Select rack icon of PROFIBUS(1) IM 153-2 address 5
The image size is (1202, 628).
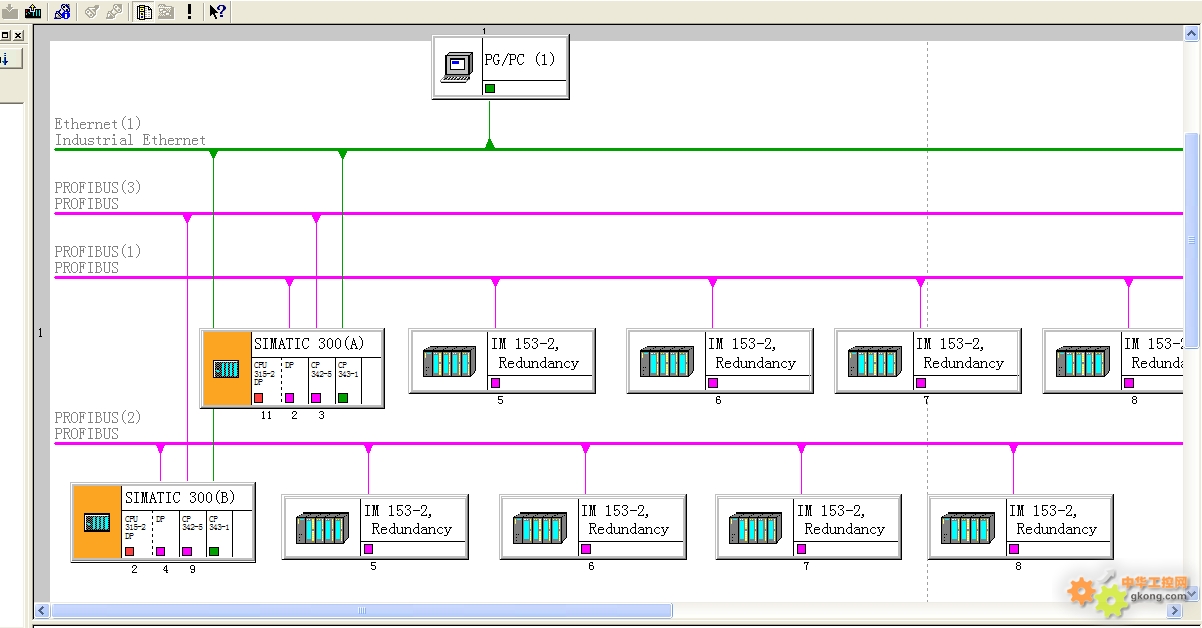tap(449, 361)
